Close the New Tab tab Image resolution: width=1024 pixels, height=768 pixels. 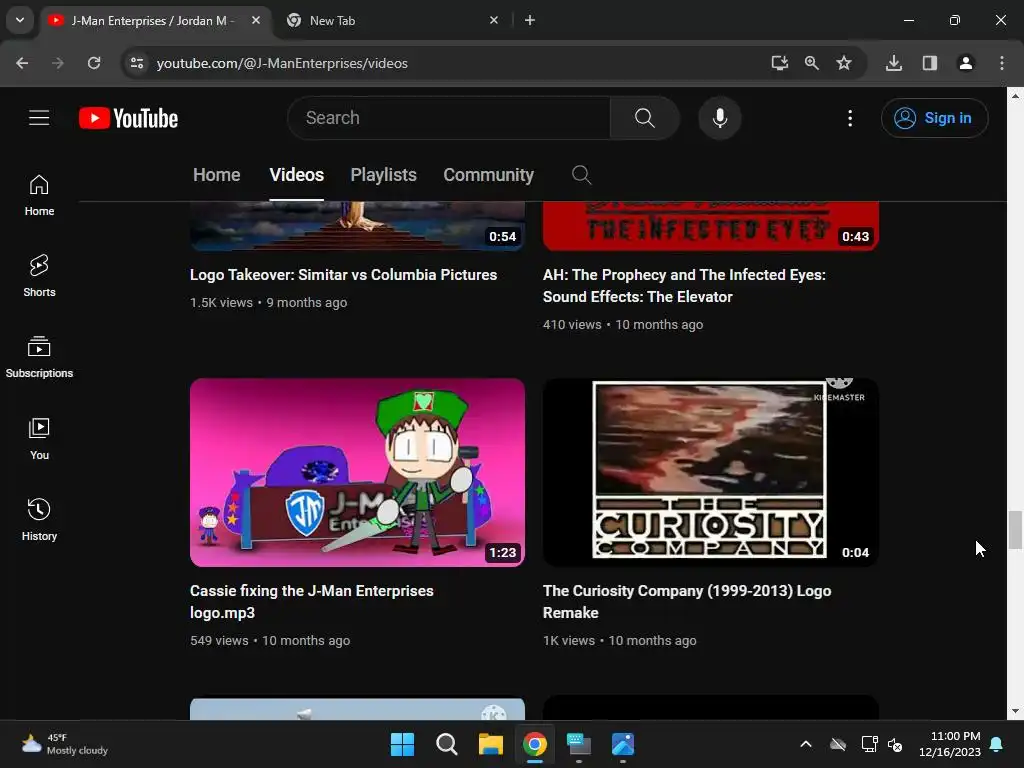[x=494, y=20]
